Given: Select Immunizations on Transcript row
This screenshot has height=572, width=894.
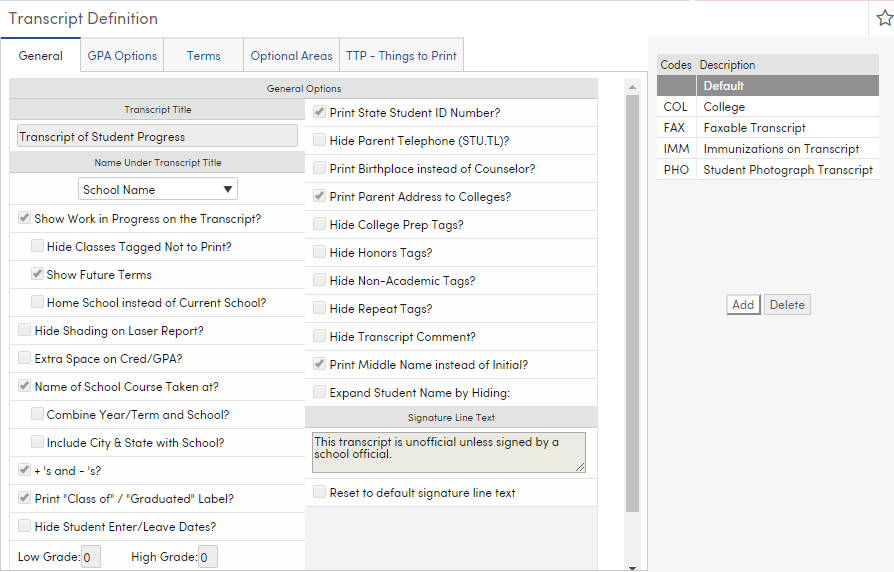Looking at the screenshot, I should [767, 149].
